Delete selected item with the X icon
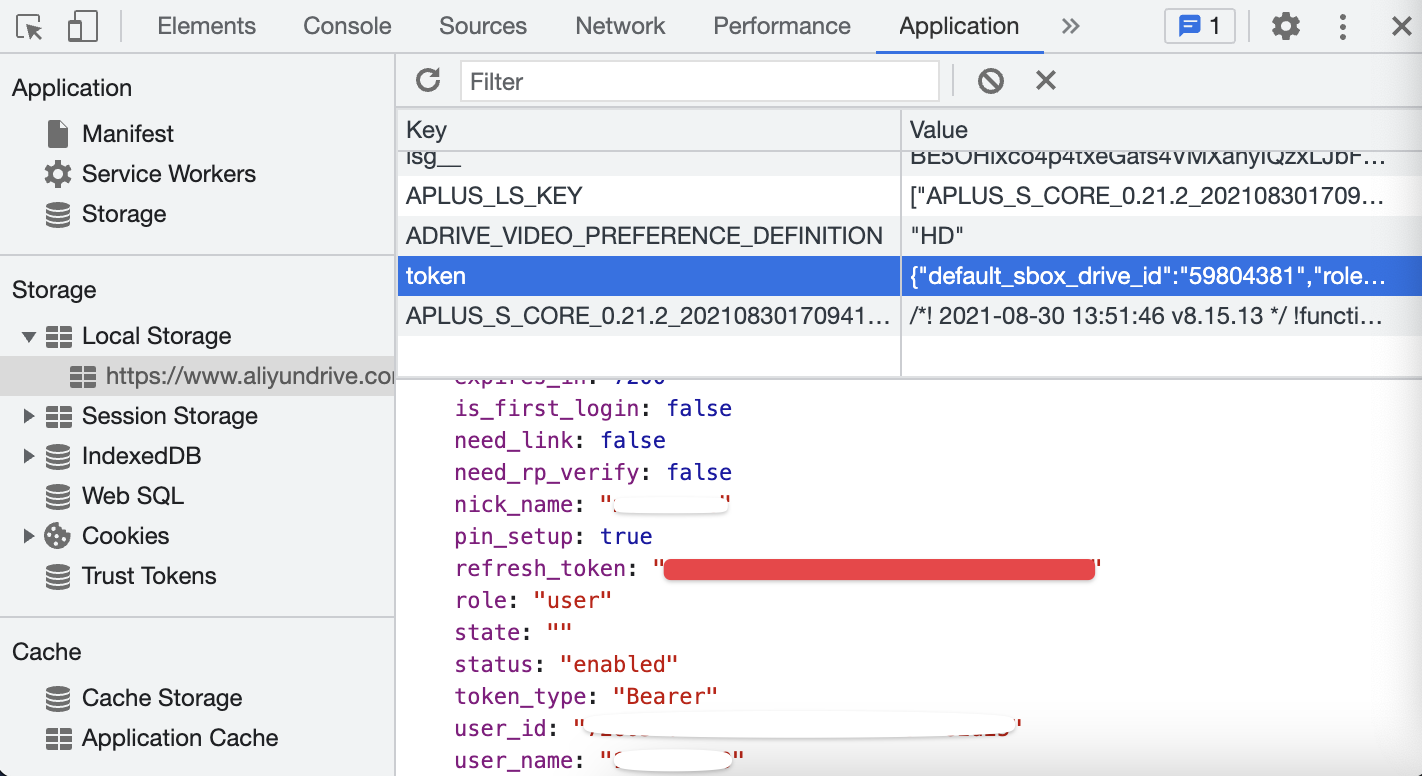Viewport: 1422px width, 776px height. click(1045, 81)
